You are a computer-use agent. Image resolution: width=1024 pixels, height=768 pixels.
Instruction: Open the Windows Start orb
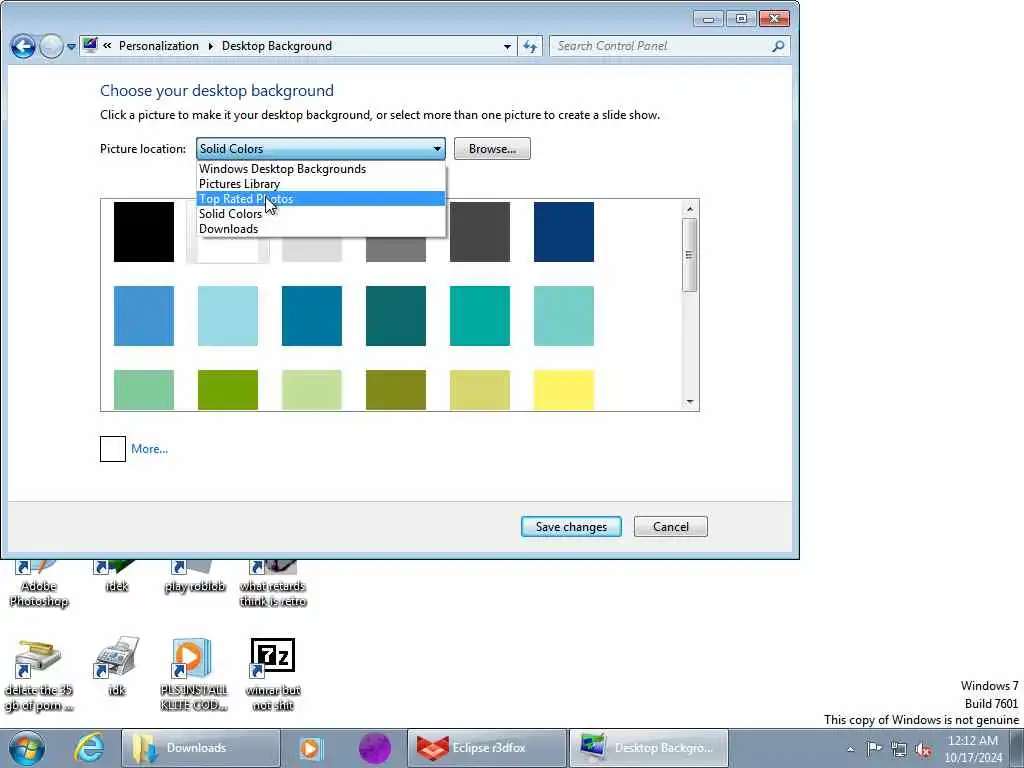(x=27, y=748)
